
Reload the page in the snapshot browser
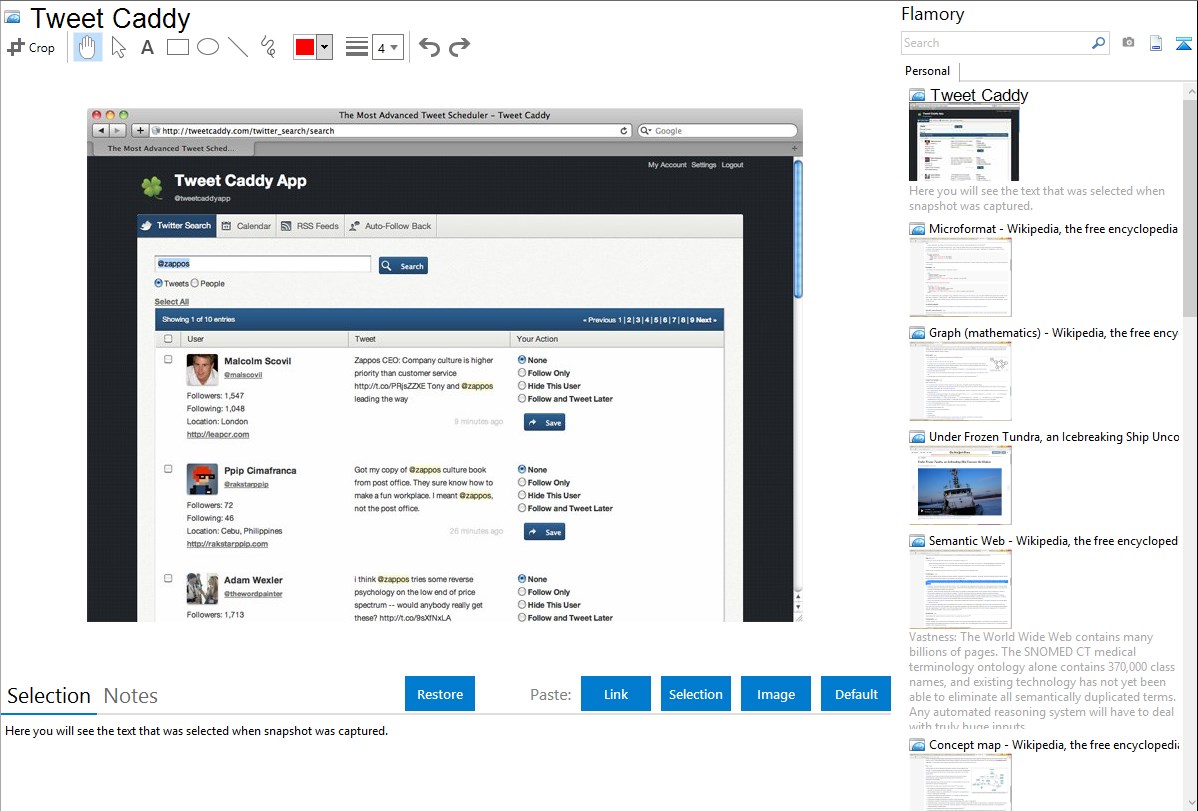[x=623, y=131]
